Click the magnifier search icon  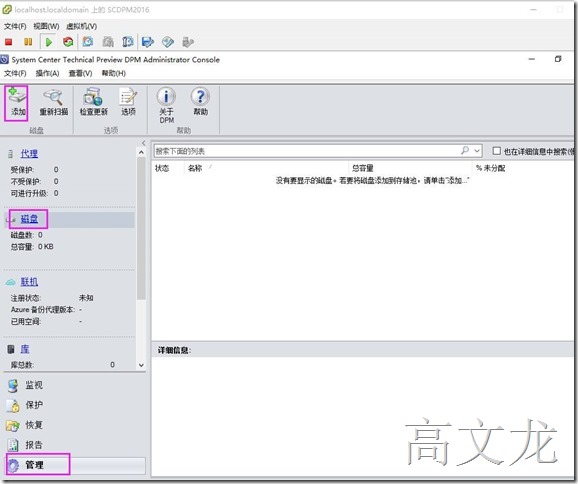tap(465, 150)
